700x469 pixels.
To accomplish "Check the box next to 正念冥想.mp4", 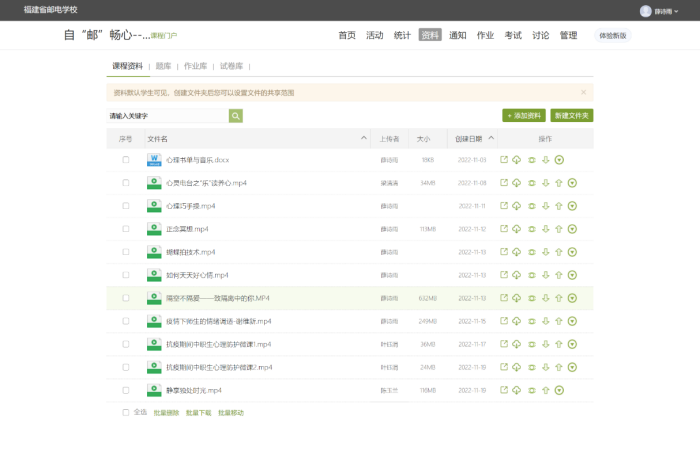I will point(126,229).
